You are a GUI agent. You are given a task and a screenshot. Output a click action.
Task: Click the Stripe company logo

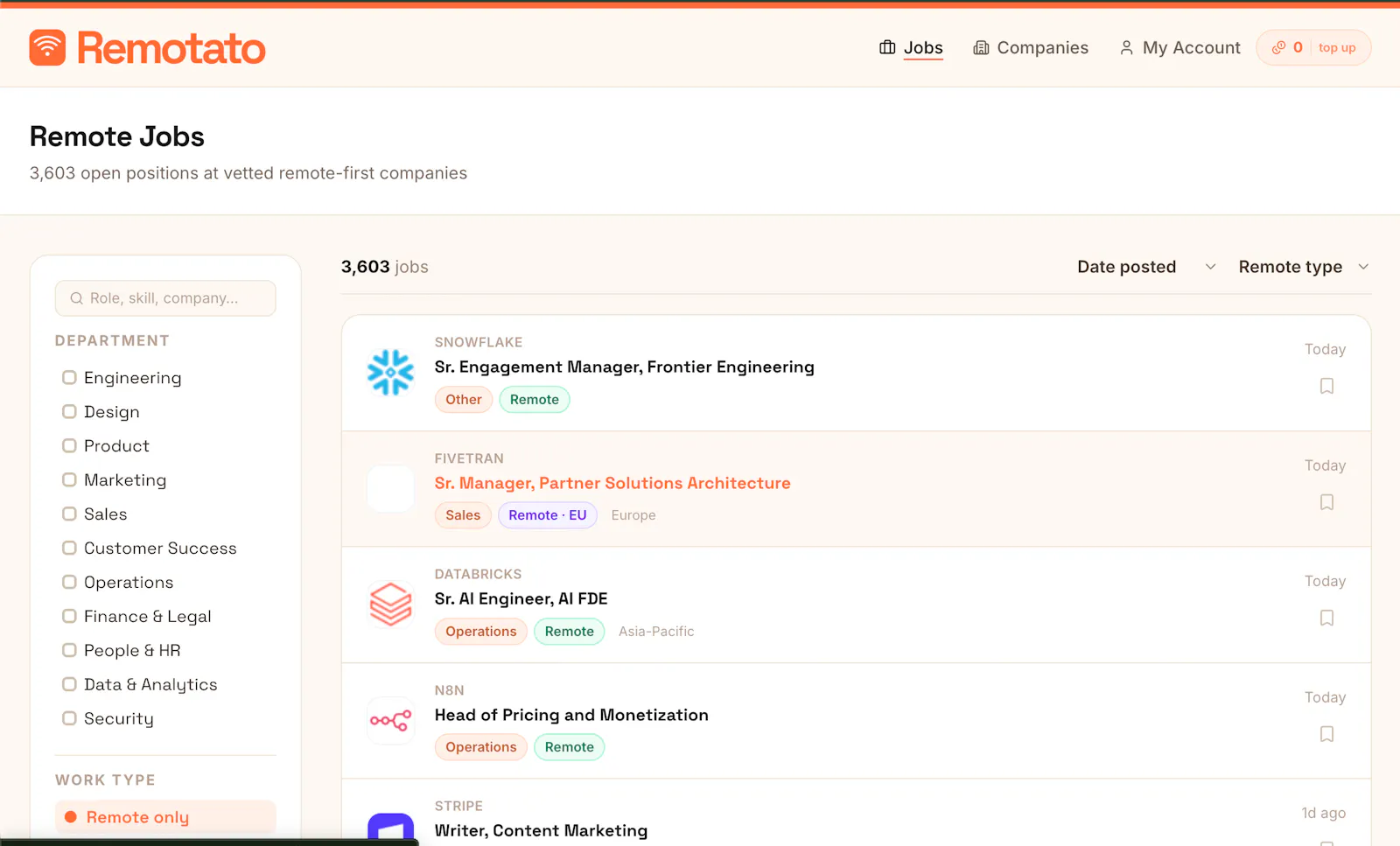tap(390, 829)
